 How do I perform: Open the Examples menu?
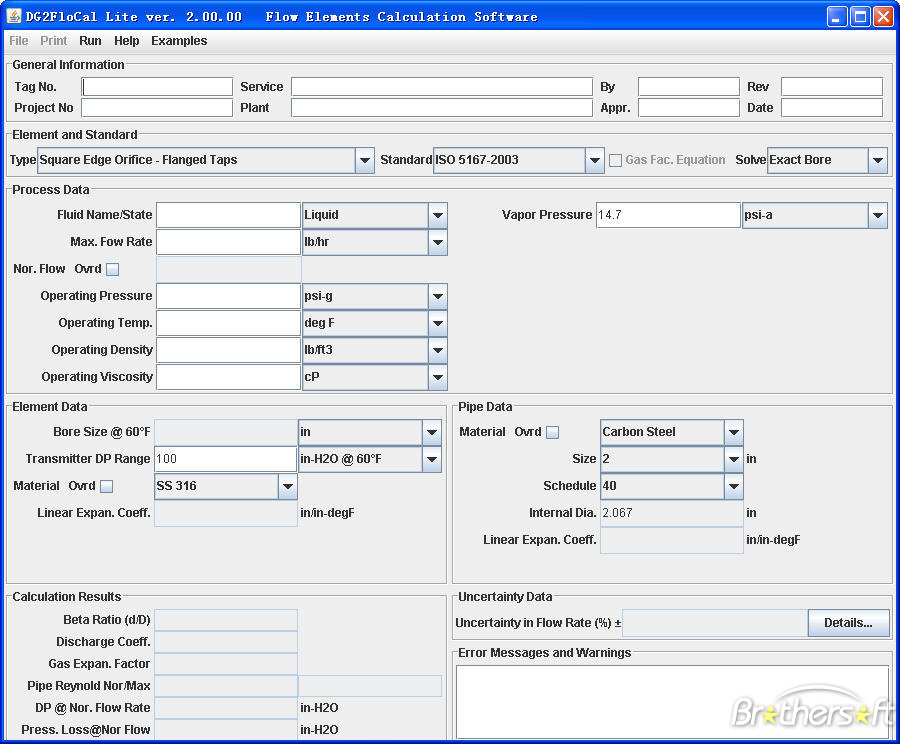coord(179,41)
